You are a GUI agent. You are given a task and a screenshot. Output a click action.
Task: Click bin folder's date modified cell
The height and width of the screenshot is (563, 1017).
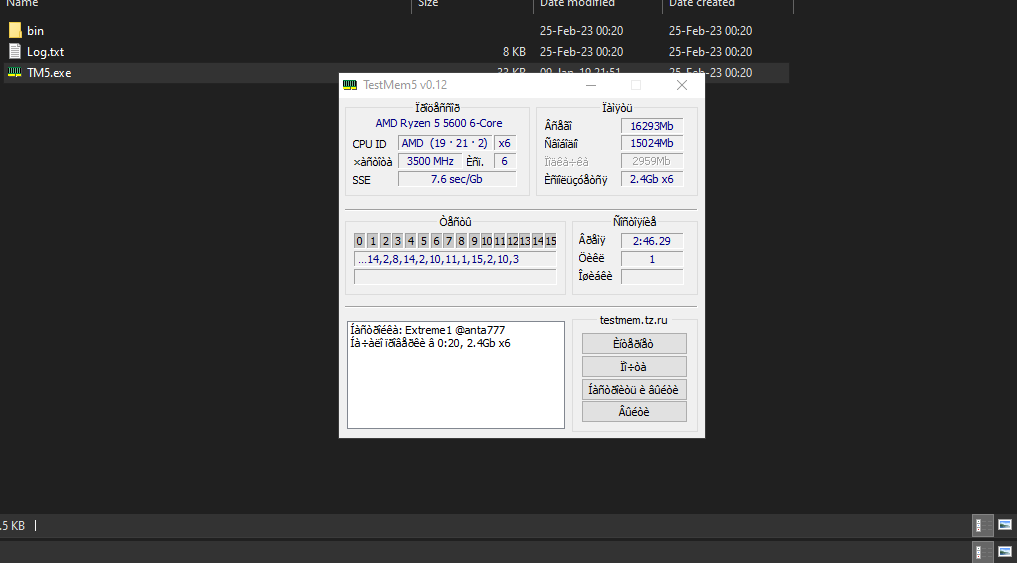581,30
